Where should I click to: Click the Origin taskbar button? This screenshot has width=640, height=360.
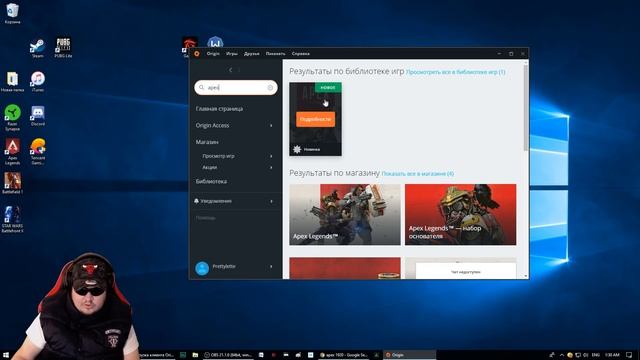[x=409, y=355]
